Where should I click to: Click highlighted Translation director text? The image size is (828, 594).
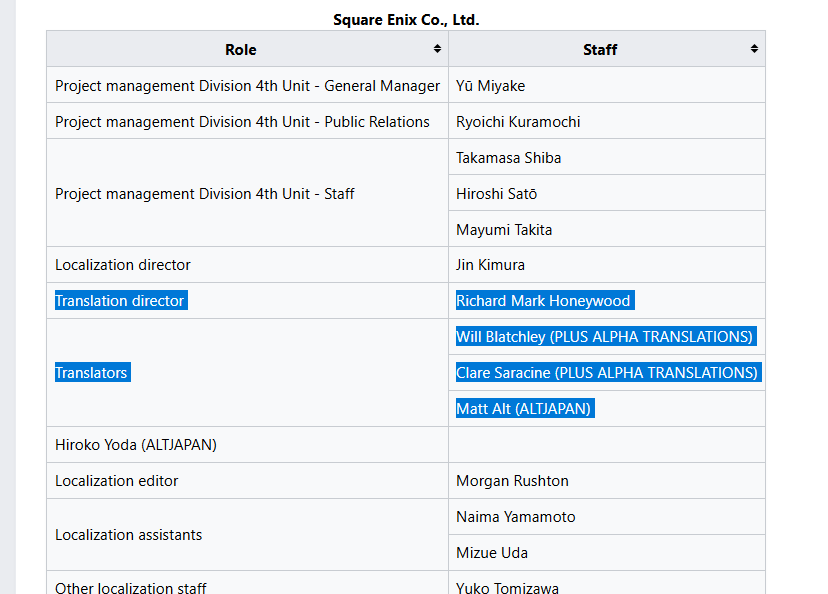(x=121, y=300)
